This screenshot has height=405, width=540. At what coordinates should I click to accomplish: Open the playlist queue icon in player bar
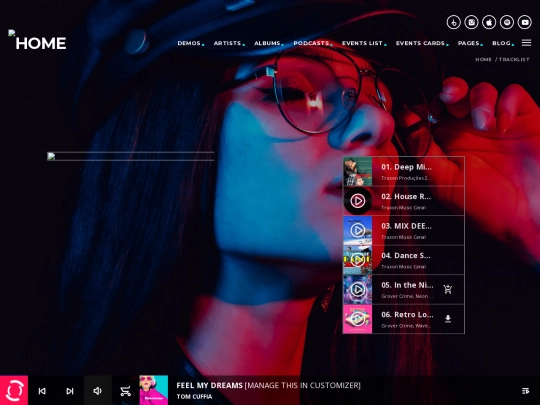tap(525, 391)
